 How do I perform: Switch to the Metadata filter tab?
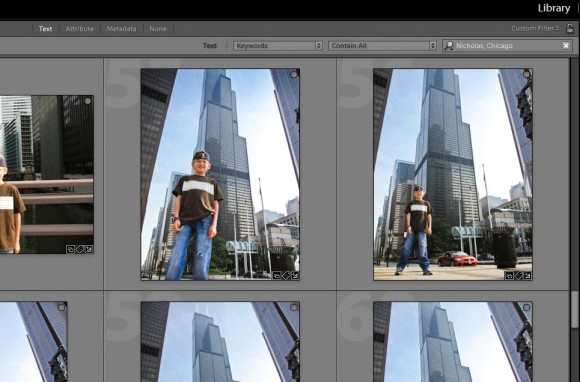point(121,28)
